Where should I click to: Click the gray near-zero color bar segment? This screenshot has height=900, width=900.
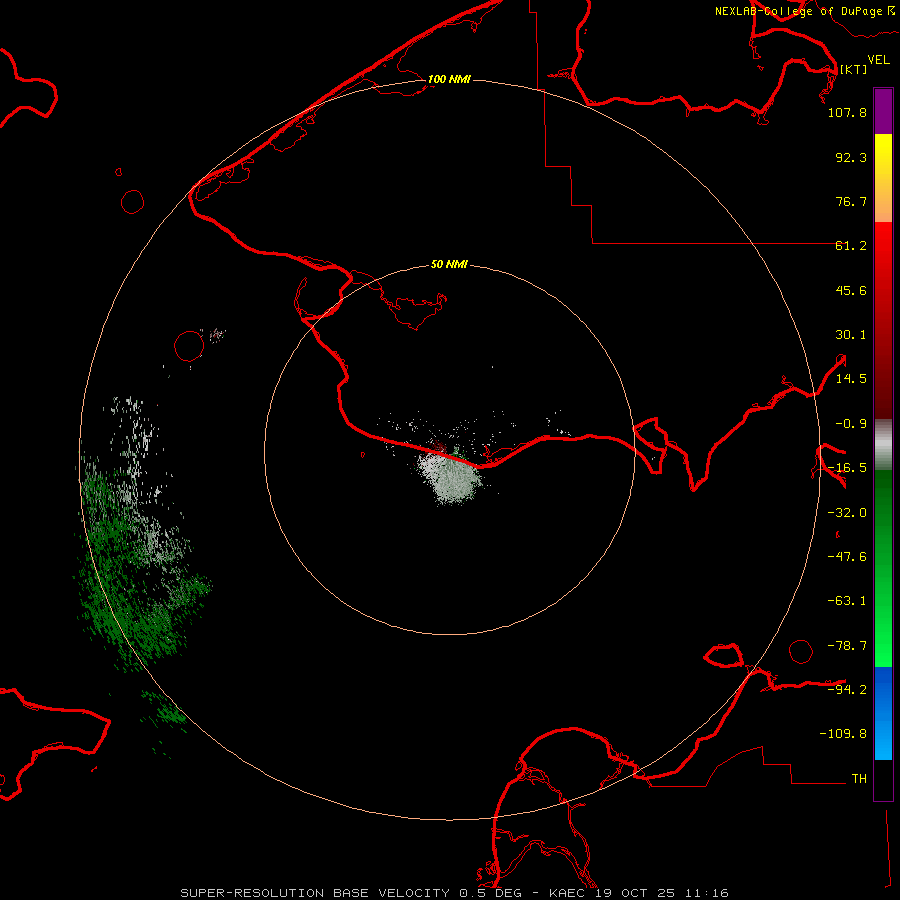click(x=883, y=445)
